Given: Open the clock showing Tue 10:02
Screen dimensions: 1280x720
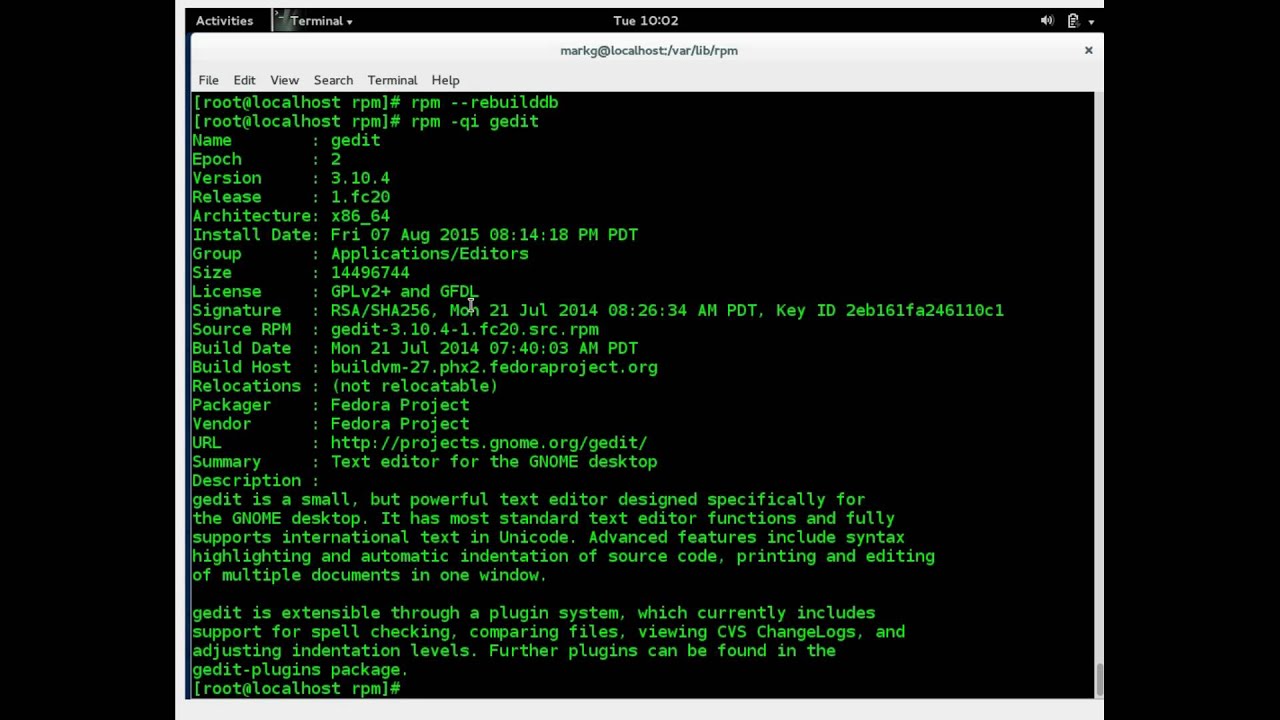Looking at the screenshot, I should 645,20.
